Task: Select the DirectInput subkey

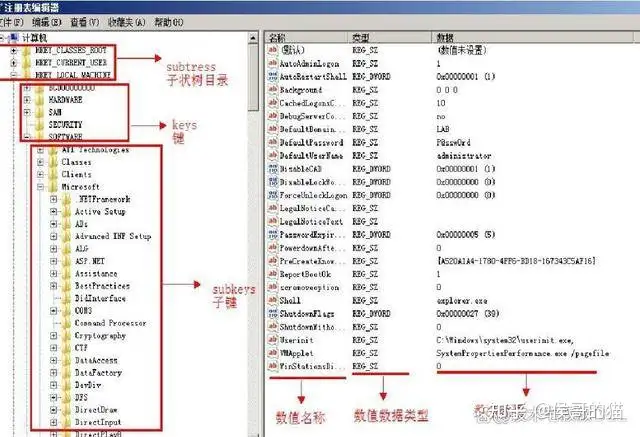Action: pos(98,422)
